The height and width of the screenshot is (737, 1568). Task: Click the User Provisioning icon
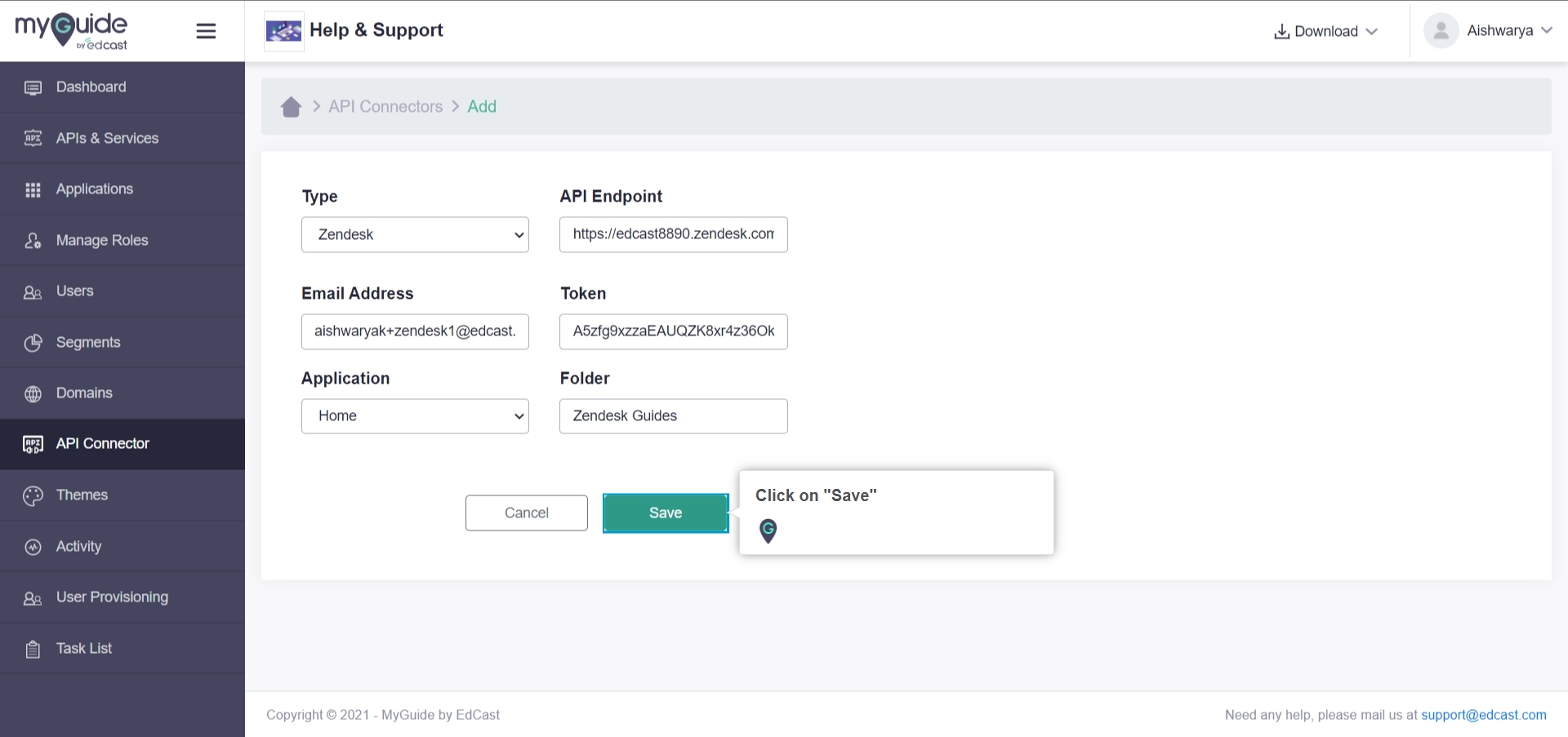point(33,598)
